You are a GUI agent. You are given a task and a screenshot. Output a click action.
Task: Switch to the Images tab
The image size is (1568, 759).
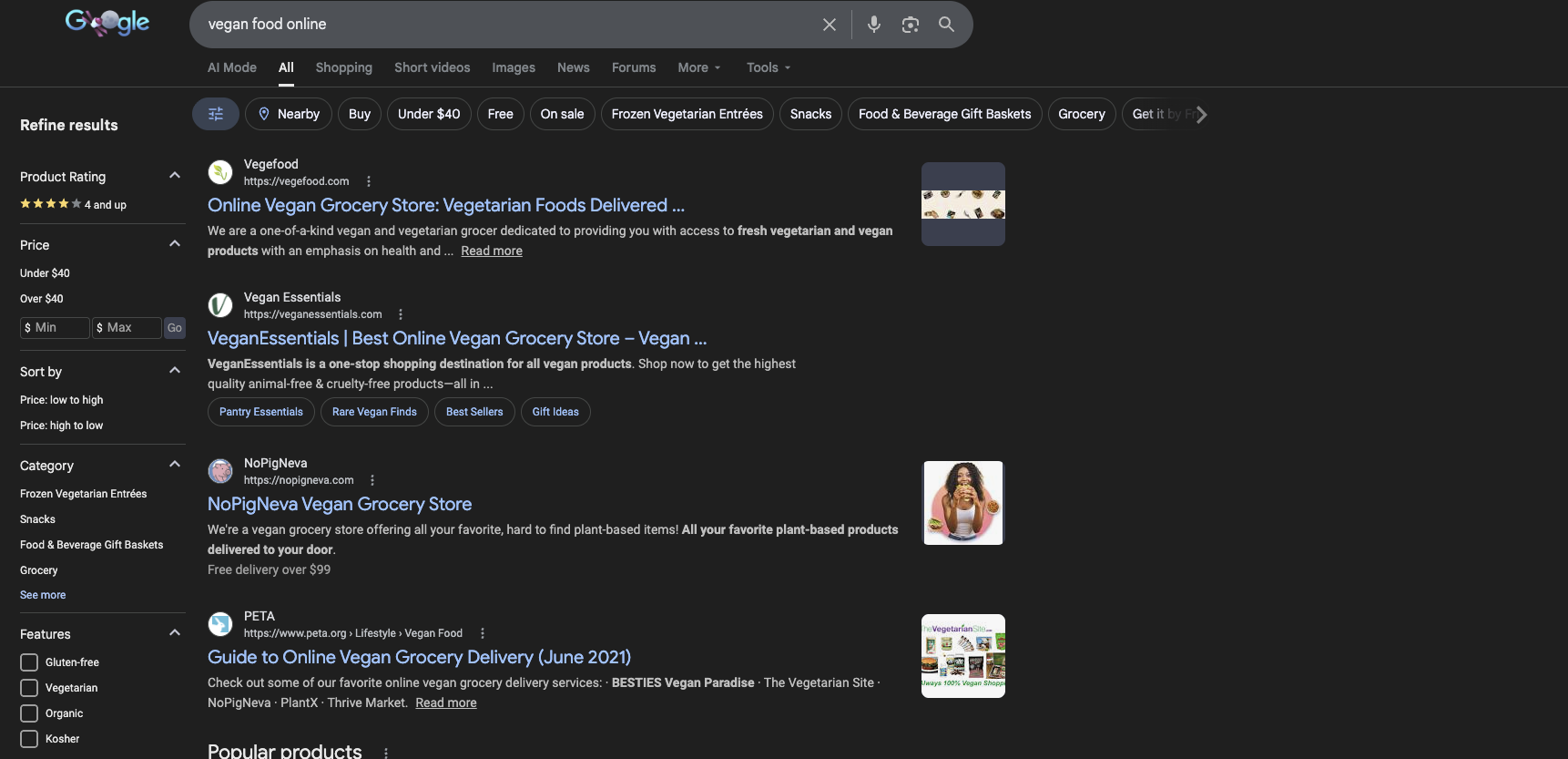[x=514, y=67]
